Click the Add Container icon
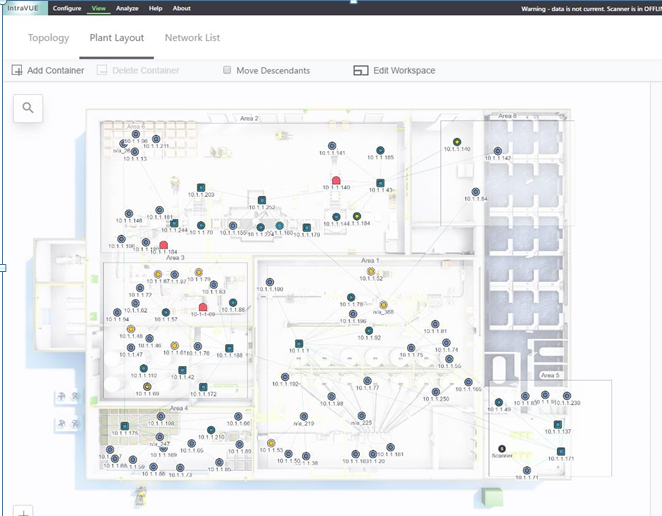662x516 pixels. point(17,70)
